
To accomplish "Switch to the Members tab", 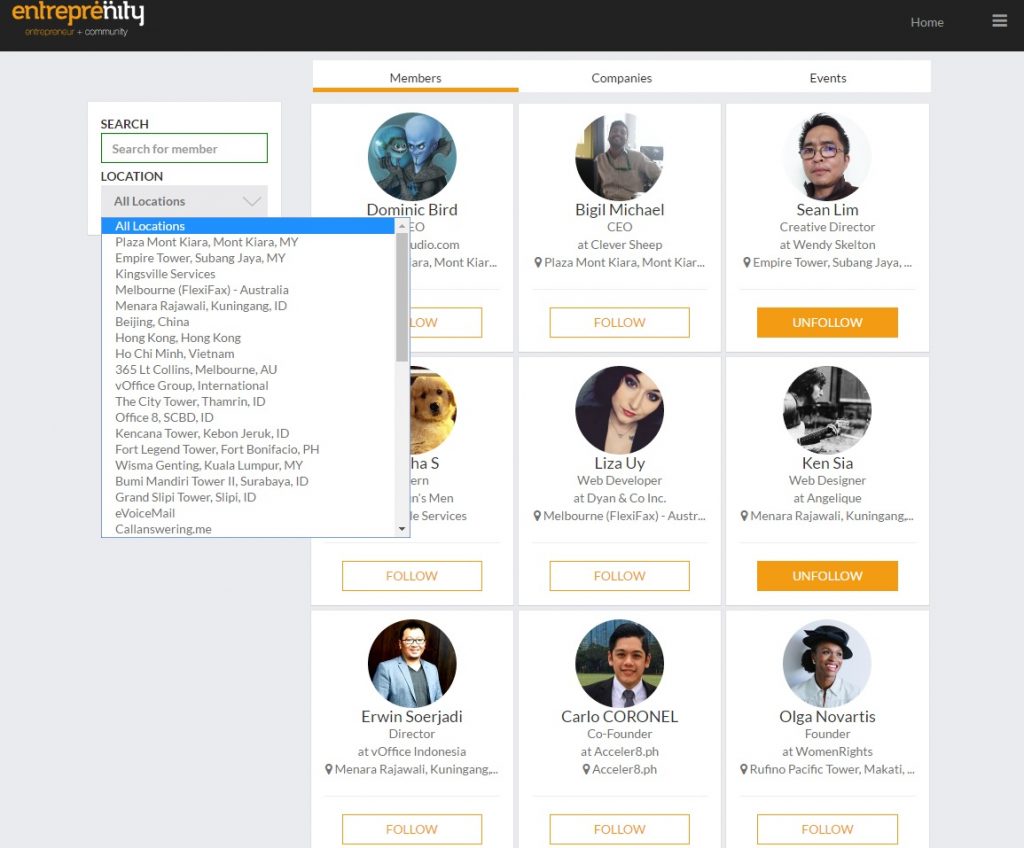I will coord(415,78).
